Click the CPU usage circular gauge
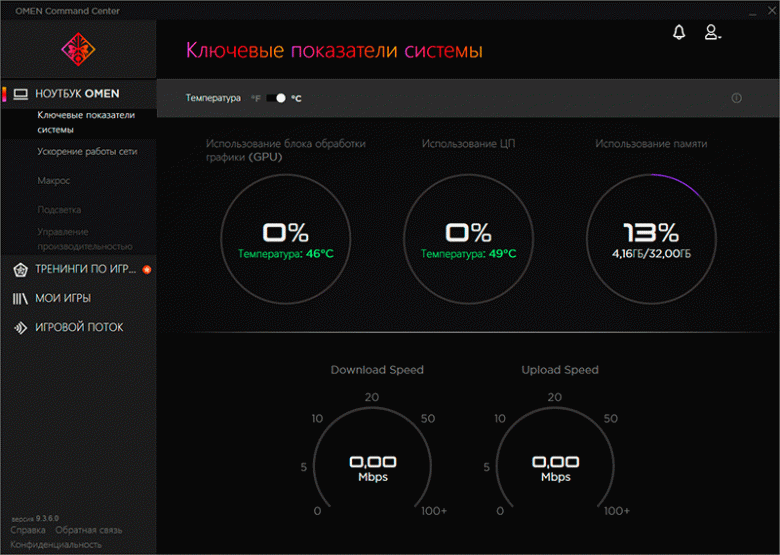Image resolution: width=780 pixels, height=555 pixels. click(x=469, y=239)
